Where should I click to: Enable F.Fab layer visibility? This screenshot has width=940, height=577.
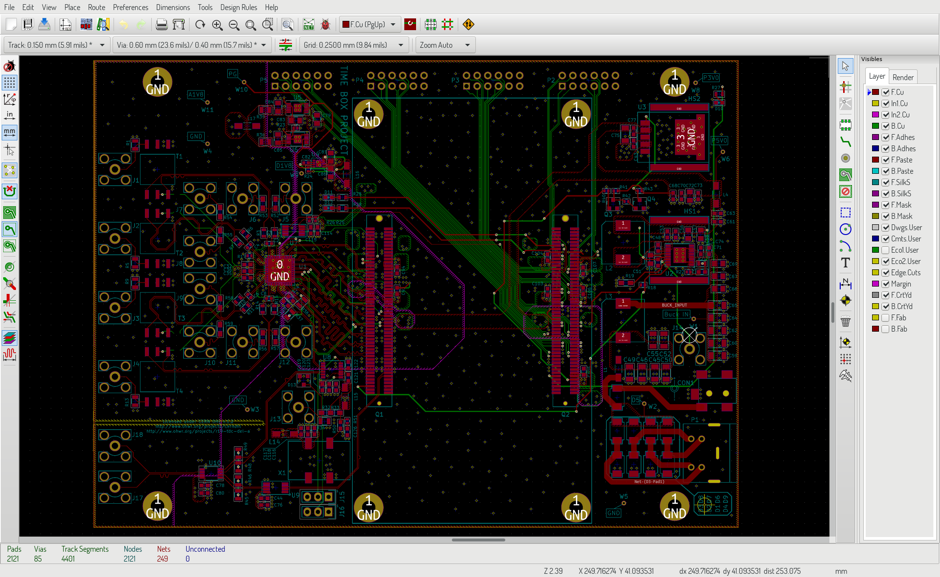(x=885, y=318)
